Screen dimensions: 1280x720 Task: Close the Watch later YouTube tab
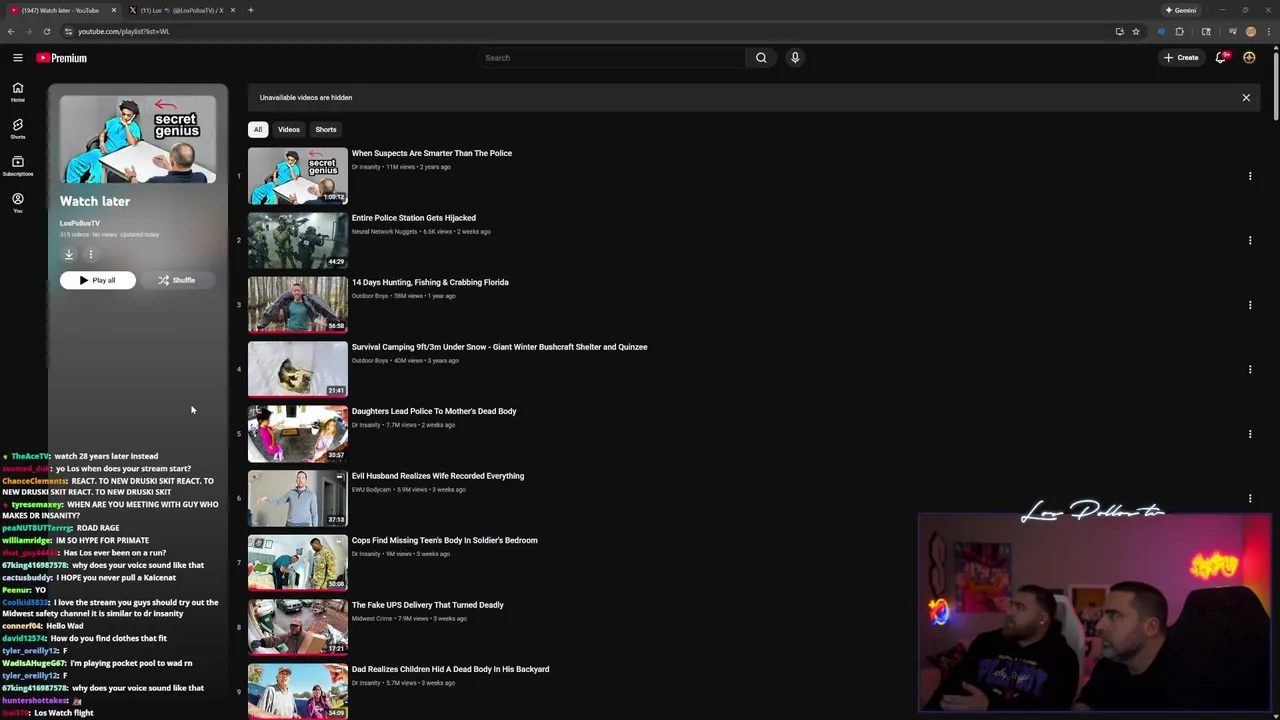pos(114,10)
